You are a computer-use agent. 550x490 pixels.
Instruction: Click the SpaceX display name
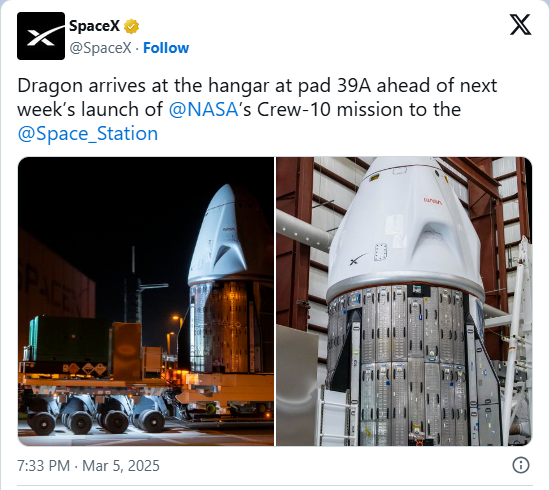94,26
